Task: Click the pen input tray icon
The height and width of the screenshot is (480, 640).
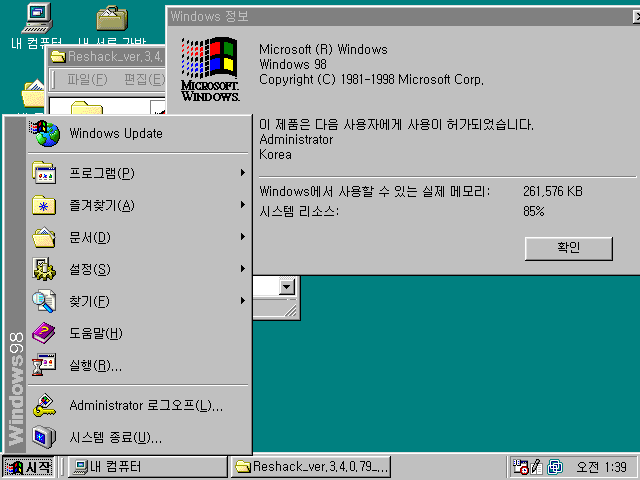Action: tap(536, 467)
